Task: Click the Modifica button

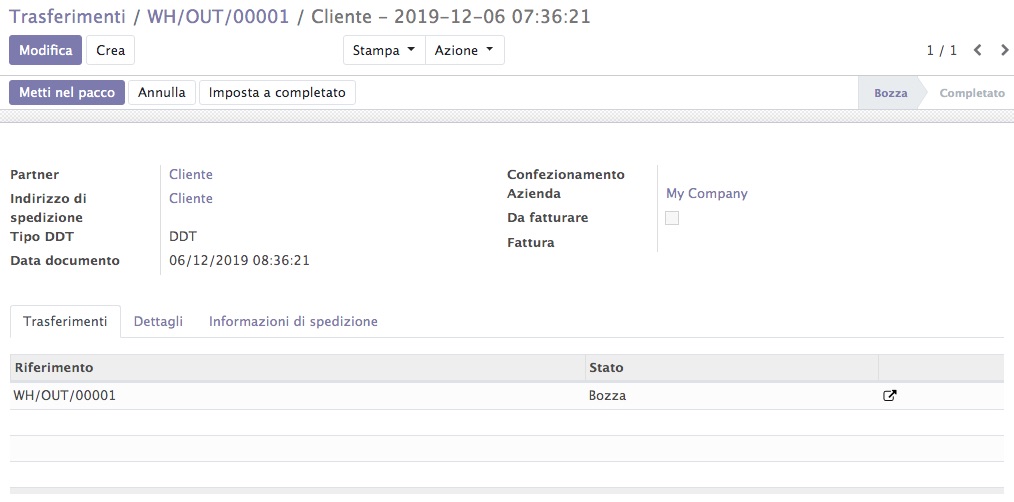Action: 45,50
